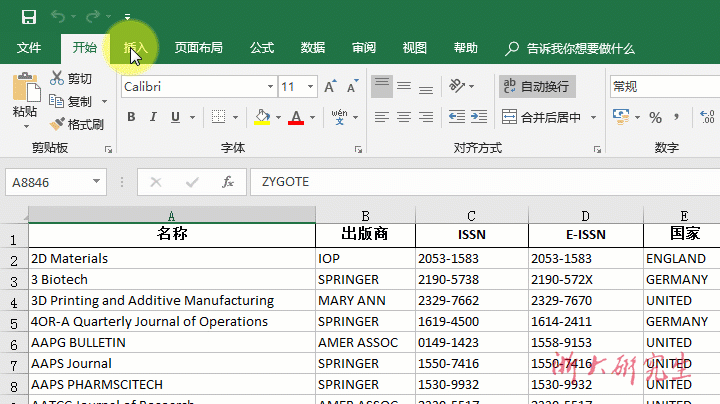
Task: Click the 复制 button
Action: pos(71,101)
